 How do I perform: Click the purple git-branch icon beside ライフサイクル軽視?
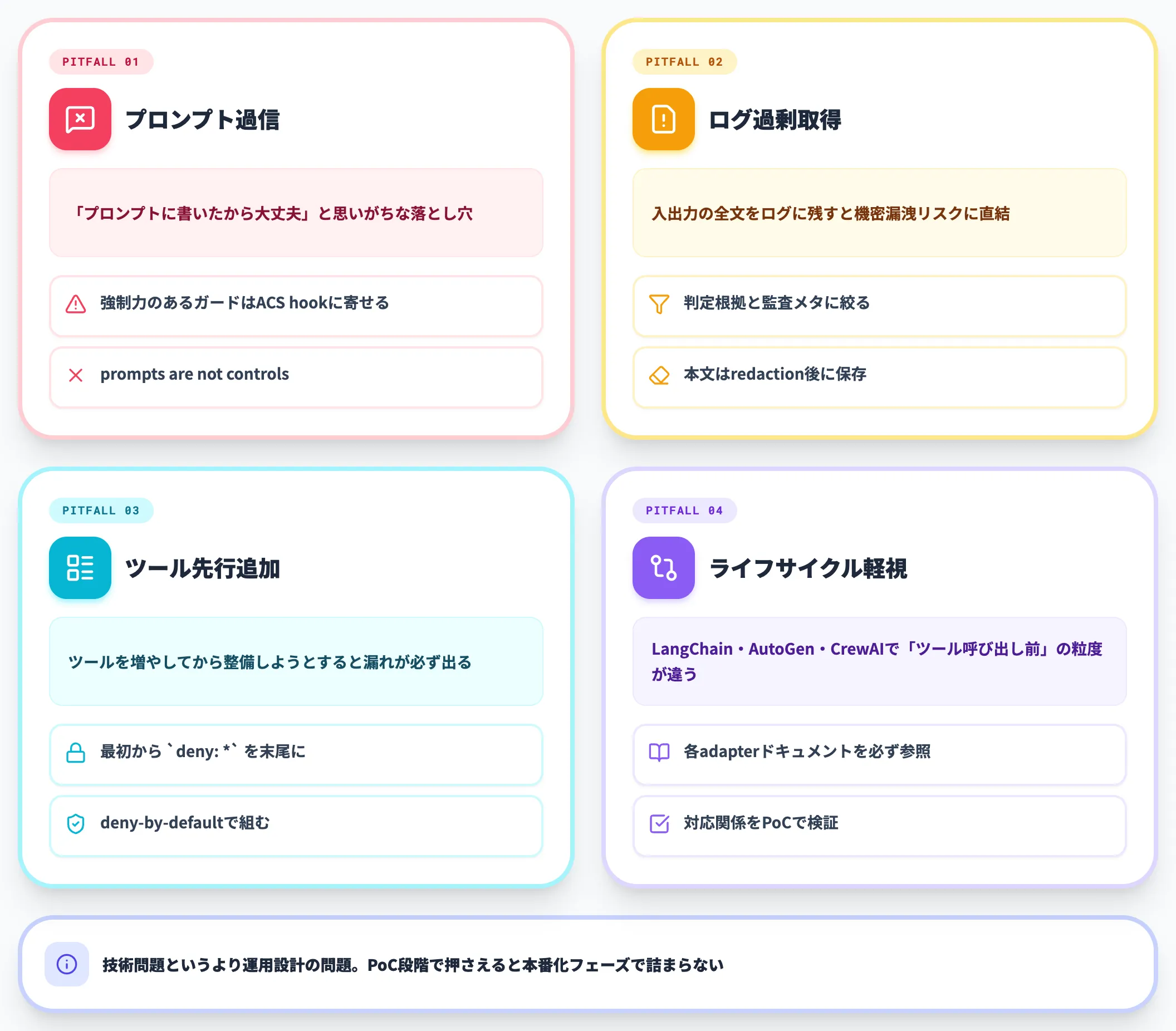click(663, 568)
